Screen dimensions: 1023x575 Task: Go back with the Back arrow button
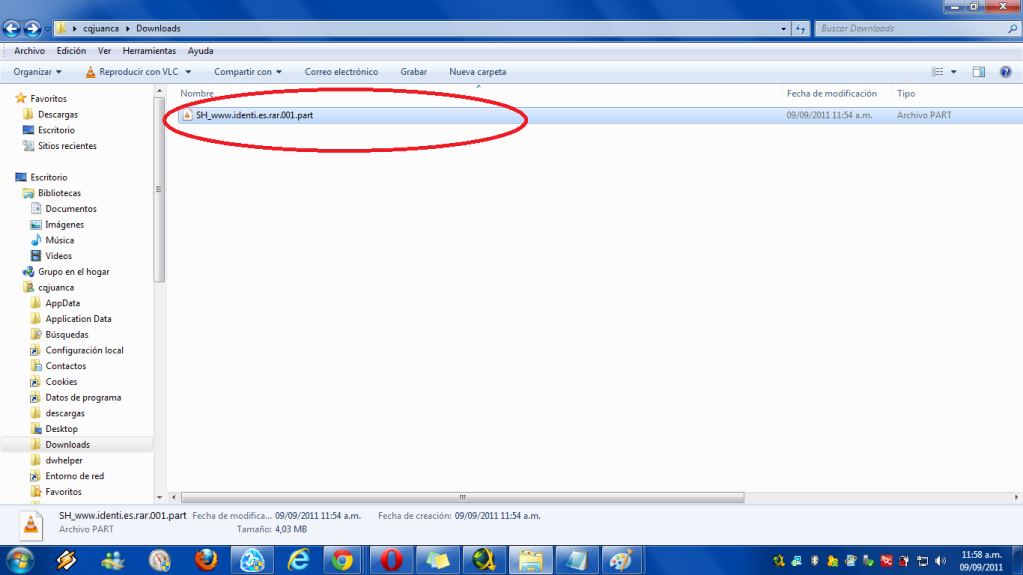click(12, 29)
